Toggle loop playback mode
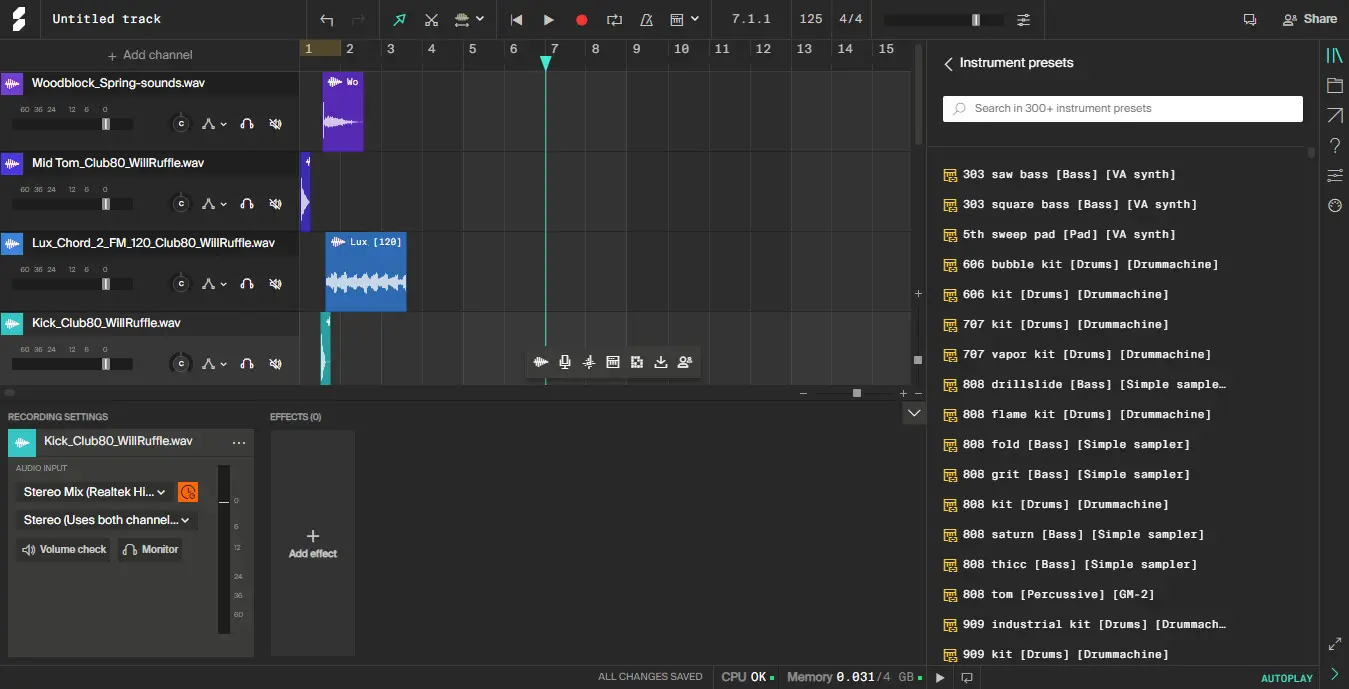The height and width of the screenshot is (689, 1349). (x=614, y=19)
